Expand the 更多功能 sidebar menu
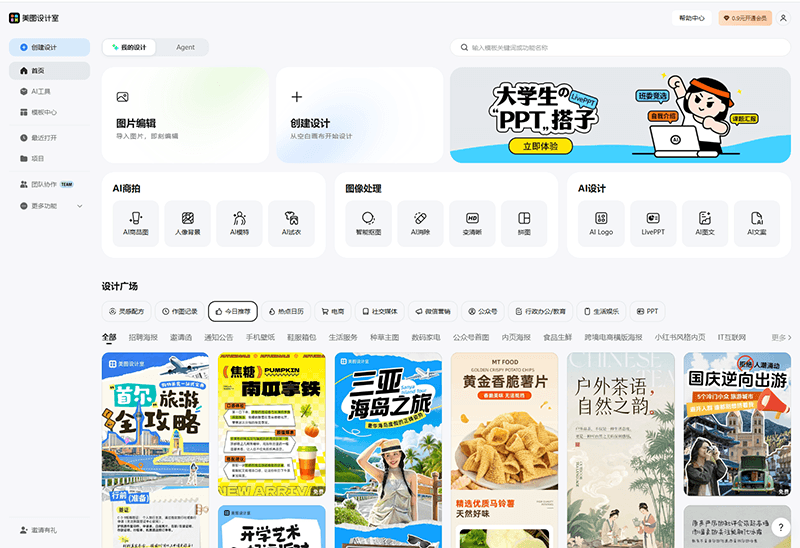Image resolution: width=800 pixels, height=548 pixels. pyautogui.click(x=50, y=206)
